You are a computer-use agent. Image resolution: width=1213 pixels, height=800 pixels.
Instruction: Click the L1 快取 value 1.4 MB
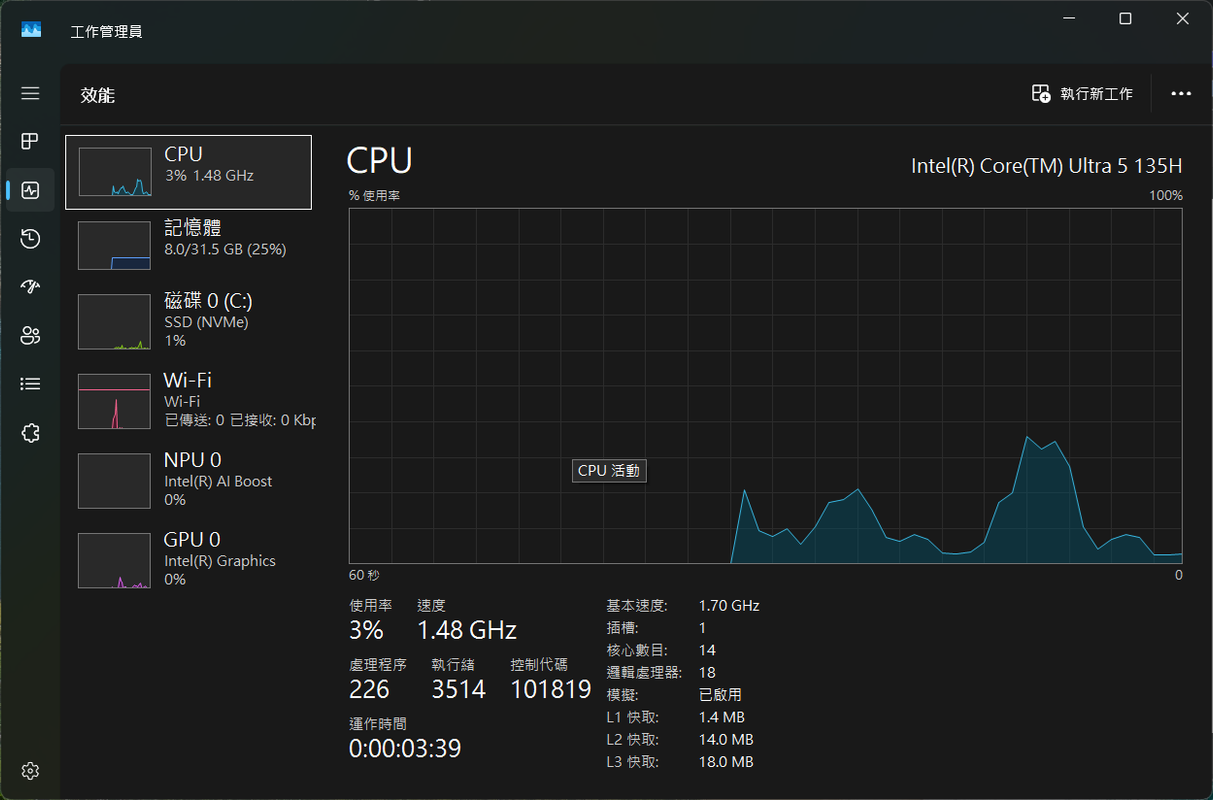[x=722, y=717]
